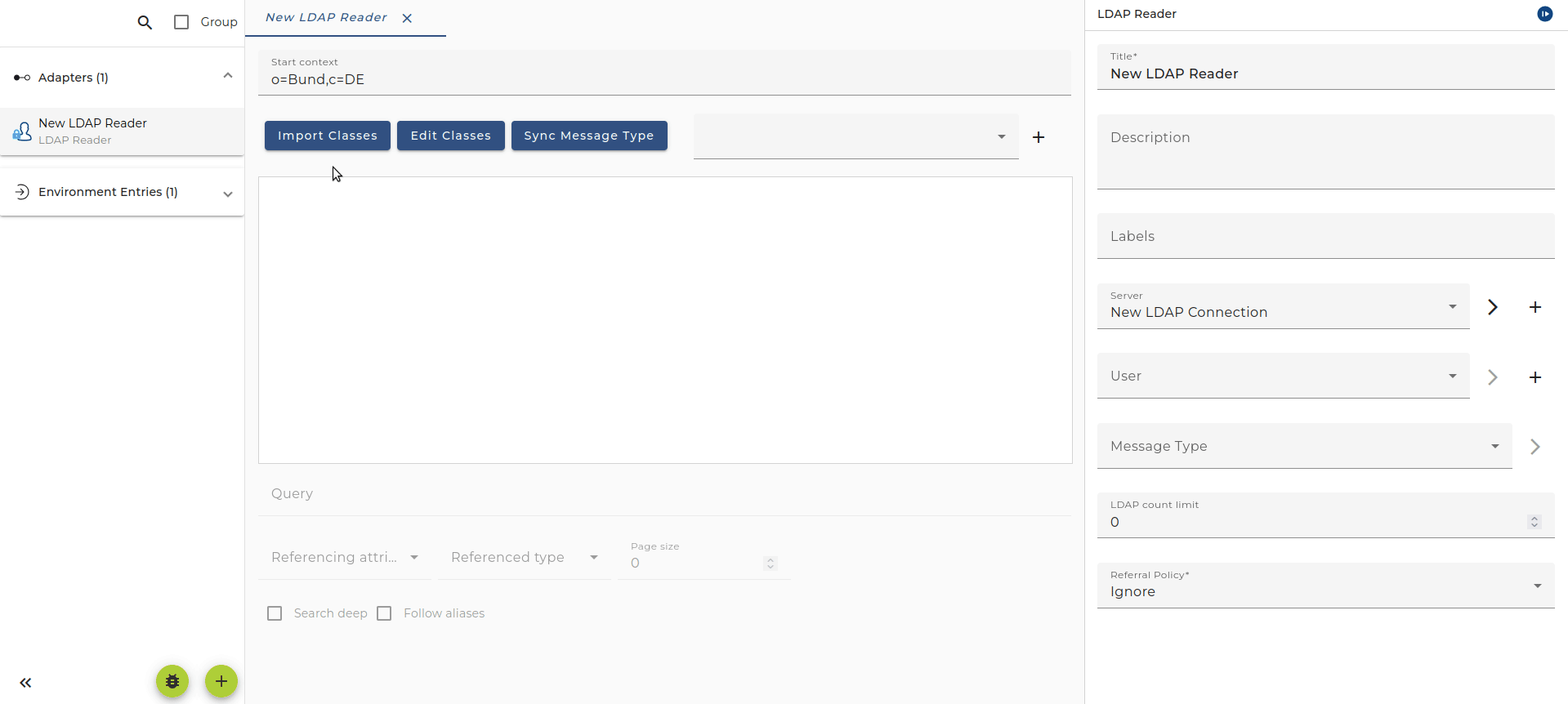The image size is (1568, 704).
Task: Open the Message Type dropdown
Action: point(1304,446)
